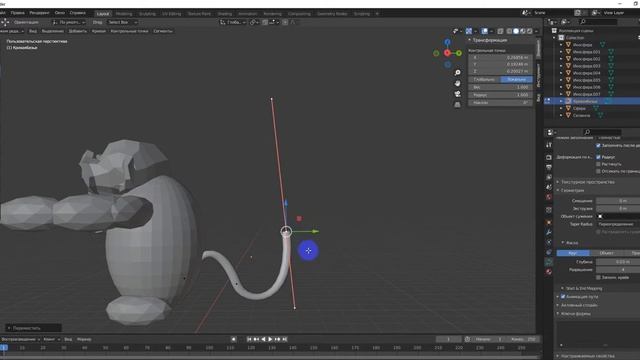Image resolution: width=640 pixels, height=360 pixels.
Task: Click the blue Z axis gizmo ball
Action: [x=447, y=42]
